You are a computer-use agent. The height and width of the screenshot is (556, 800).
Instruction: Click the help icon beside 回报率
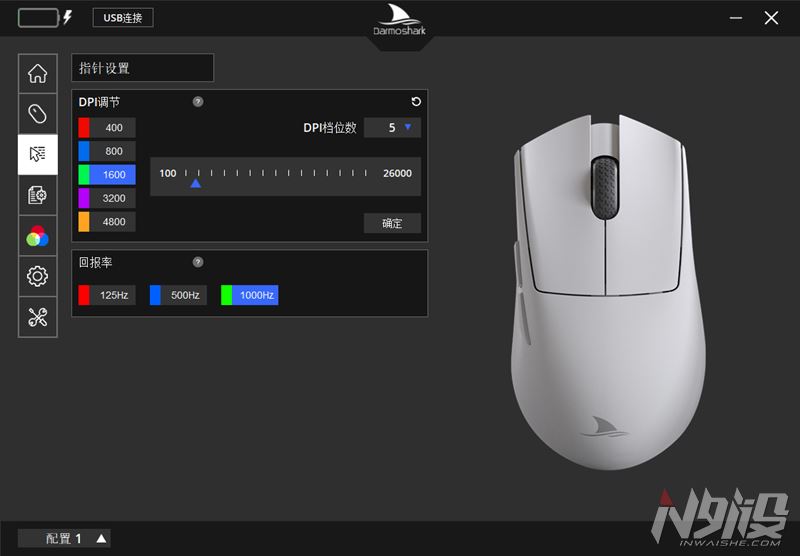(198, 262)
